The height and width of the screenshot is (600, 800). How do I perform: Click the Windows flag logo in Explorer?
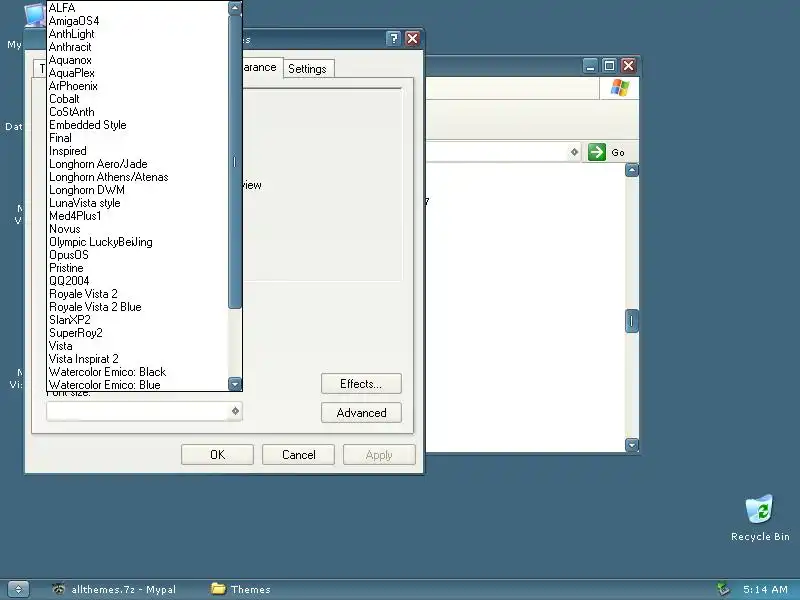619,88
